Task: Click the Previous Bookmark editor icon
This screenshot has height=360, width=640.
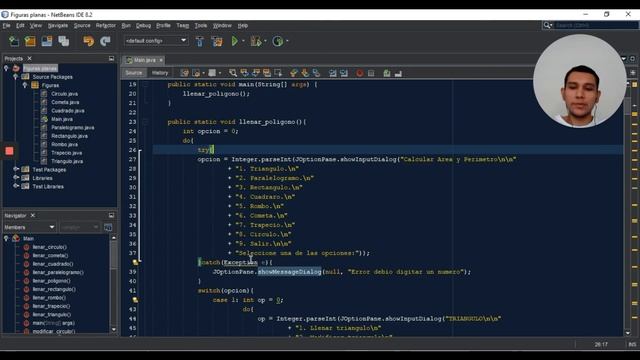Action: tap(294, 73)
